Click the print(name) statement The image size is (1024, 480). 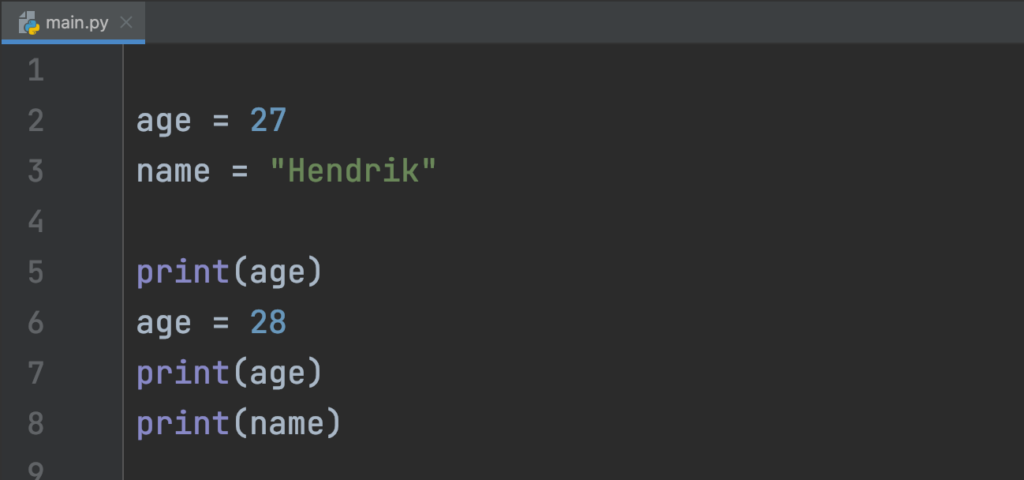pos(239,423)
